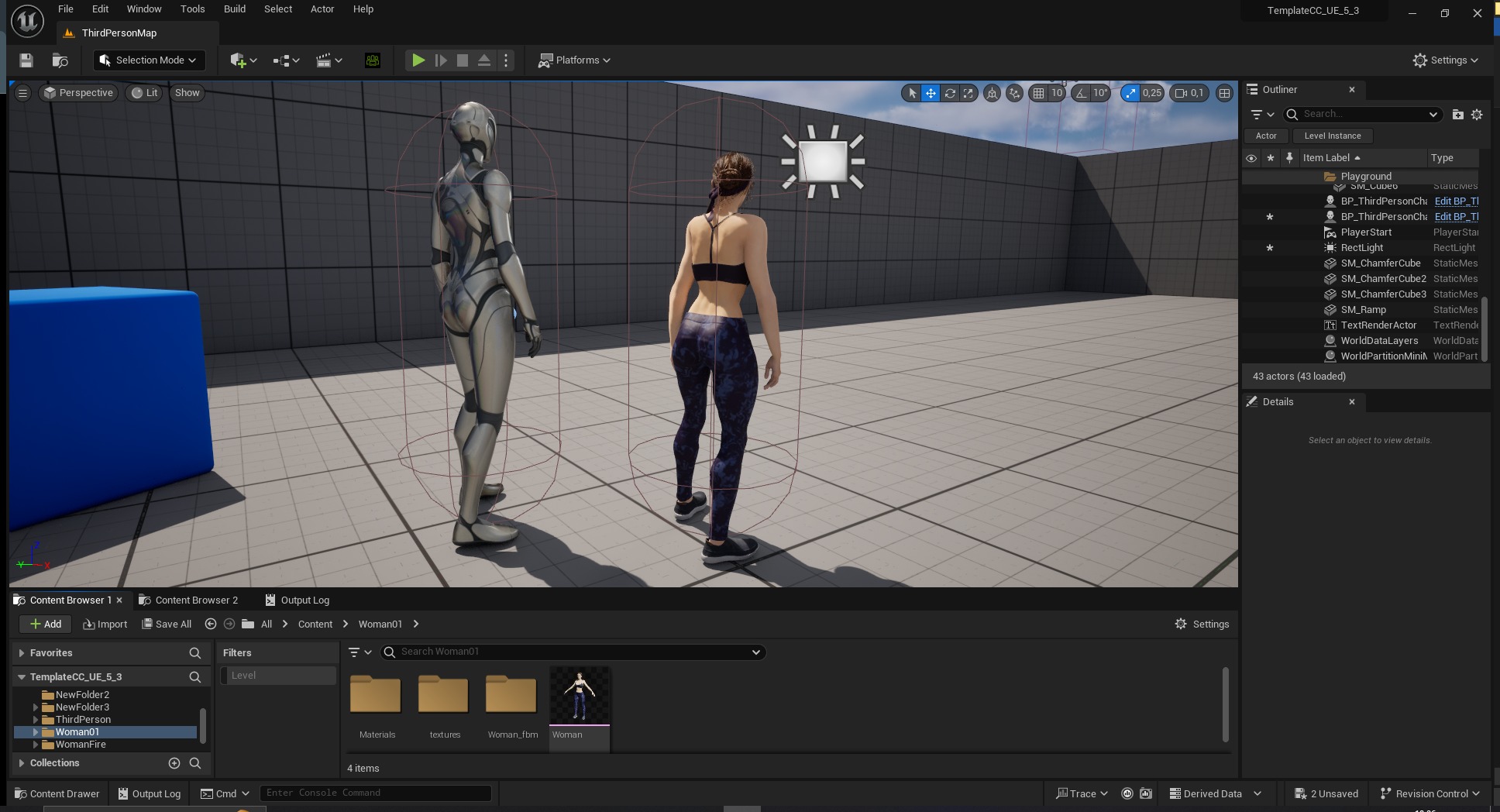Adjust camera speed 0,1 setting
The width and height of the screenshot is (1500, 812).
click(1189, 93)
